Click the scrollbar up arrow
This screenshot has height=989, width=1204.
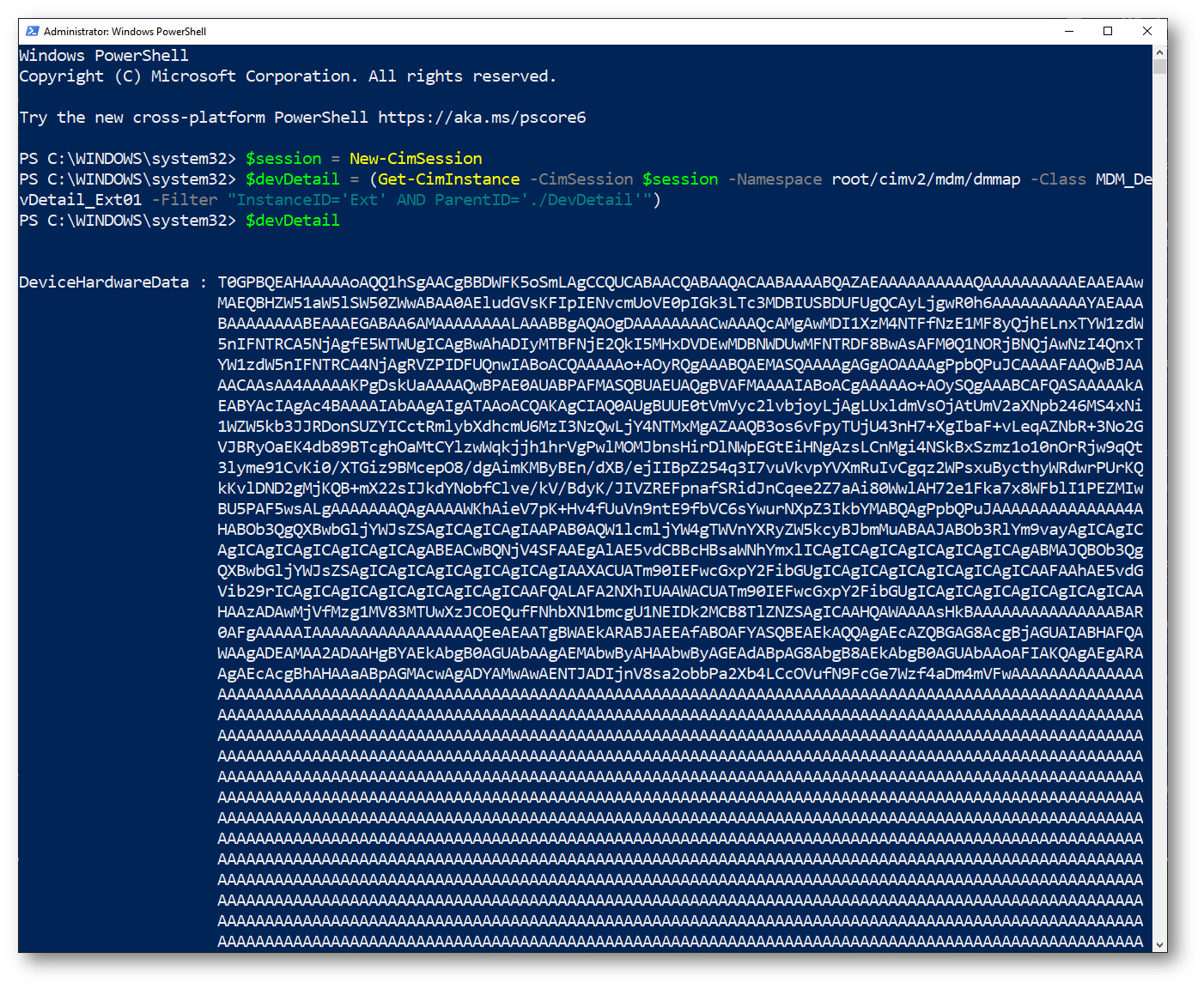pos(1159,52)
